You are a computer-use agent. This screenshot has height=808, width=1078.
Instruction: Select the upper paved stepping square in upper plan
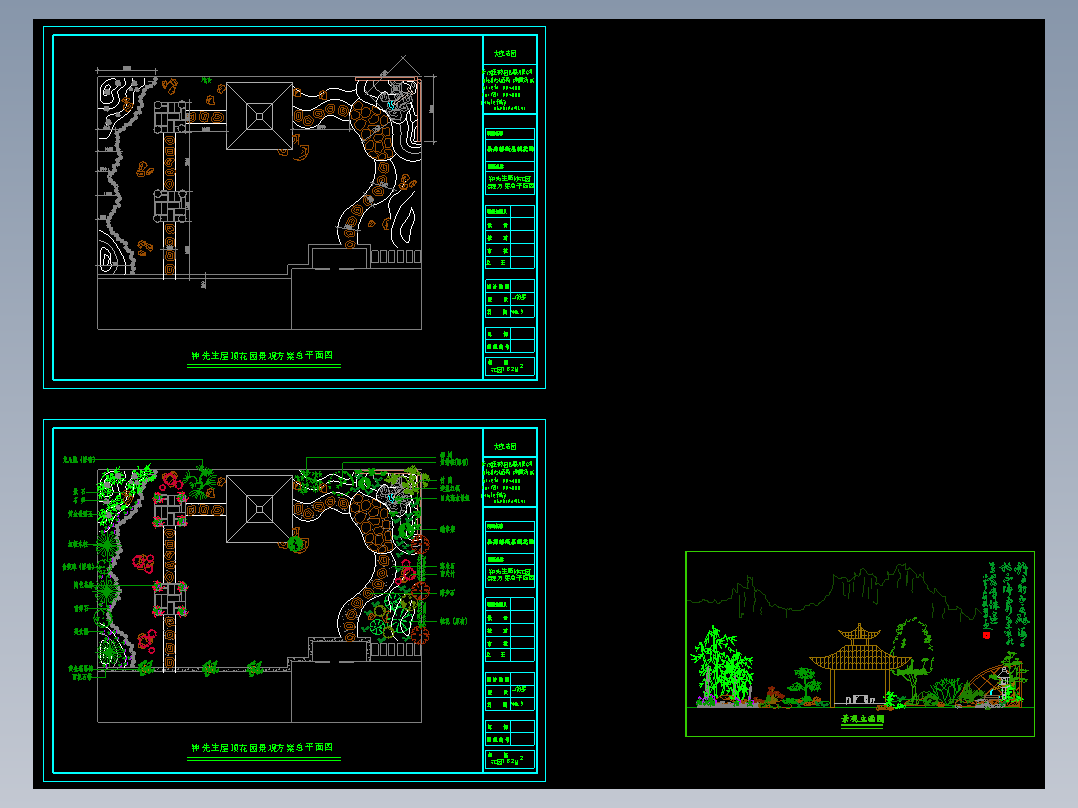pyautogui.click(x=170, y=118)
